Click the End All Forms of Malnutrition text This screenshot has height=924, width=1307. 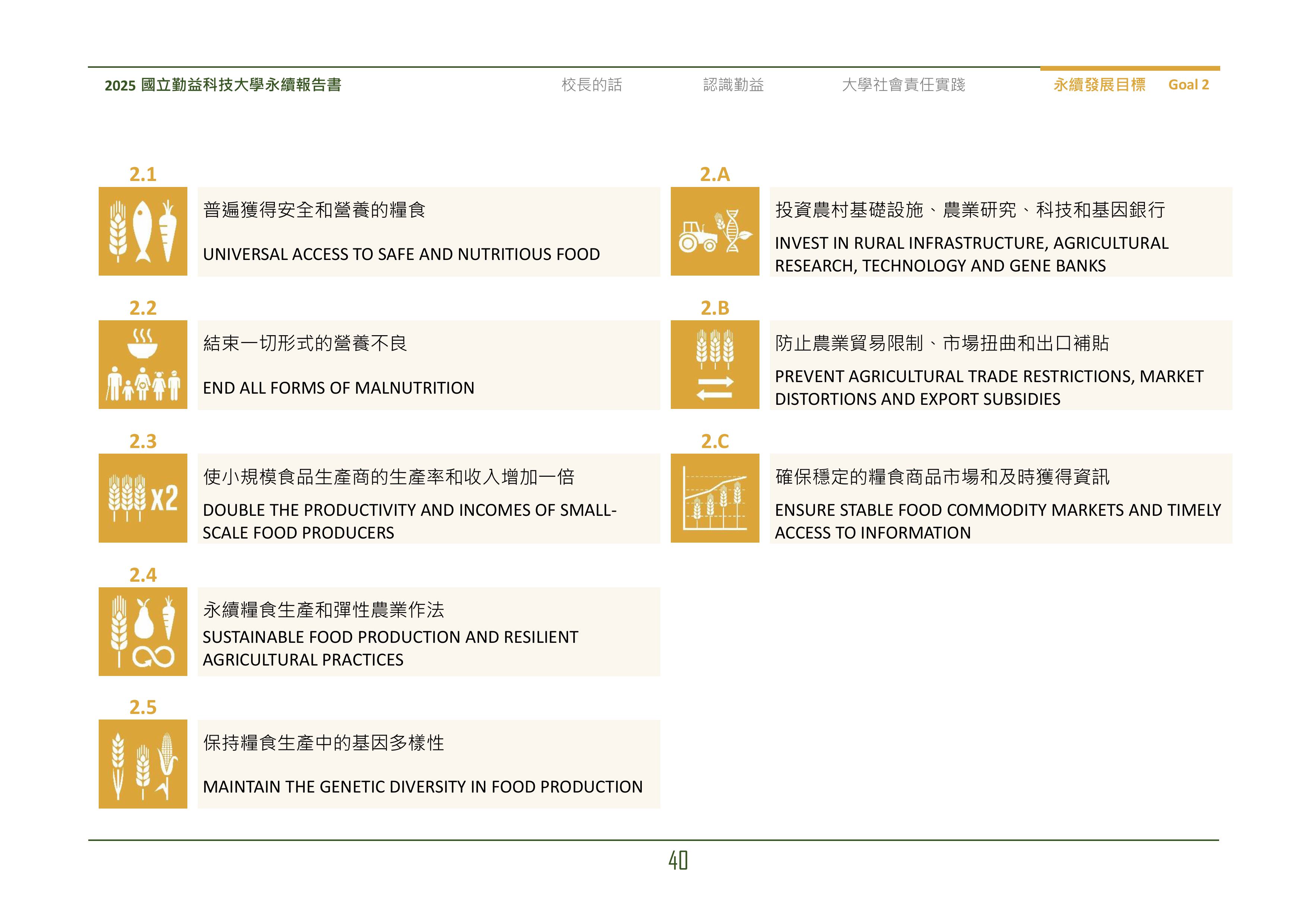(x=339, y=388)
